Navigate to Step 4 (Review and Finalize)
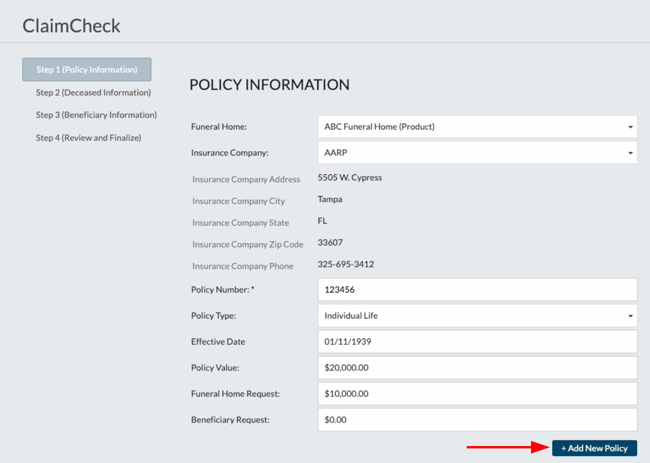This screenshot has width=650, height=463. [x=88, y=138]
